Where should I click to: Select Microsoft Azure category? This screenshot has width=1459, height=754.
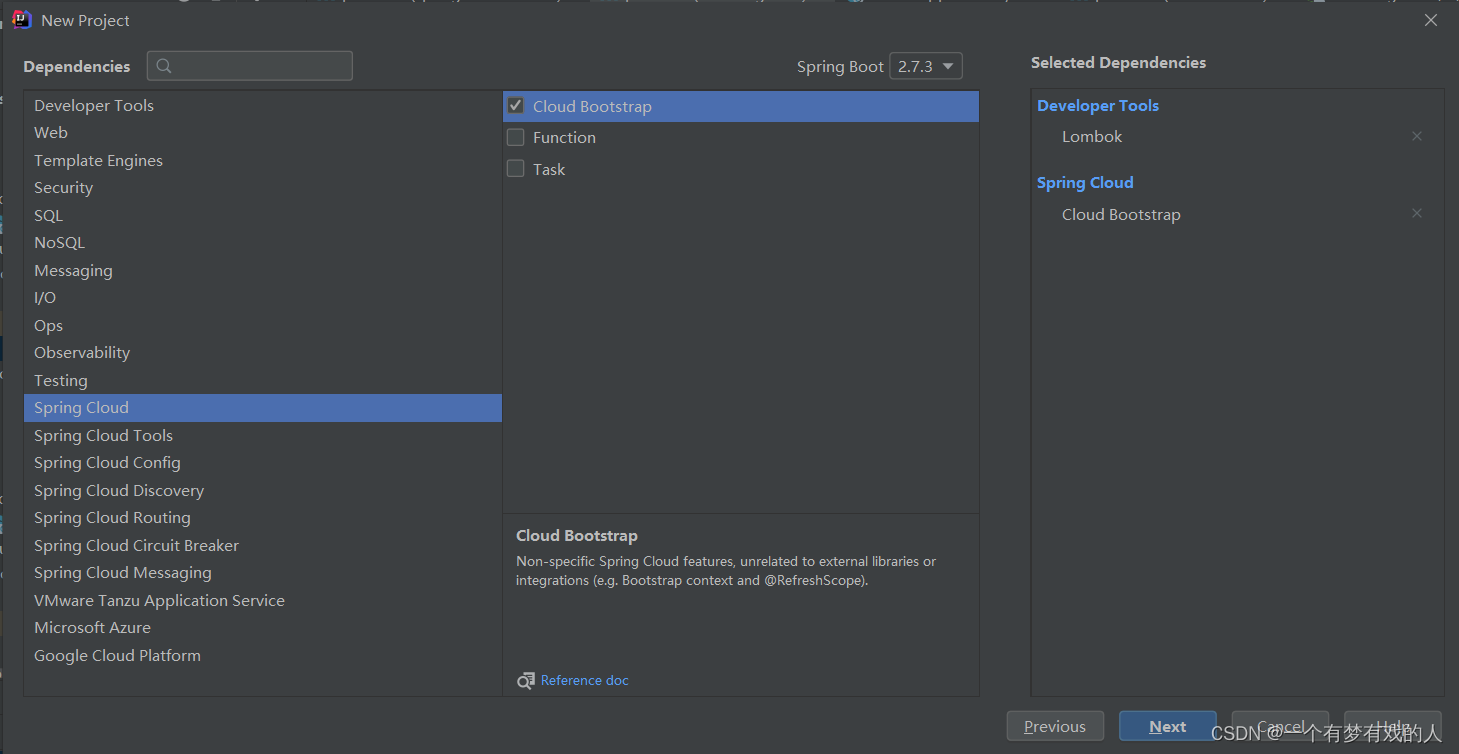click(263, 627)
